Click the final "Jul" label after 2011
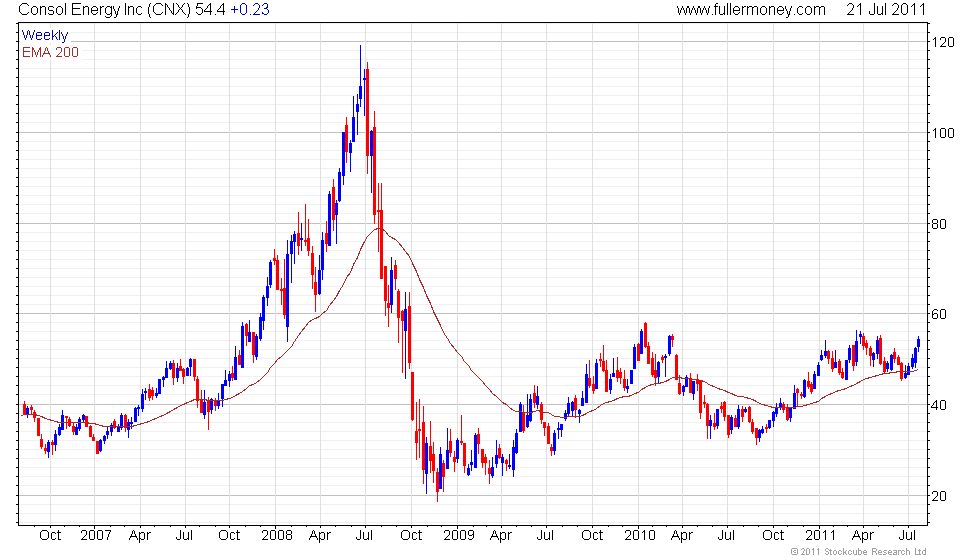 pos(907,536)
